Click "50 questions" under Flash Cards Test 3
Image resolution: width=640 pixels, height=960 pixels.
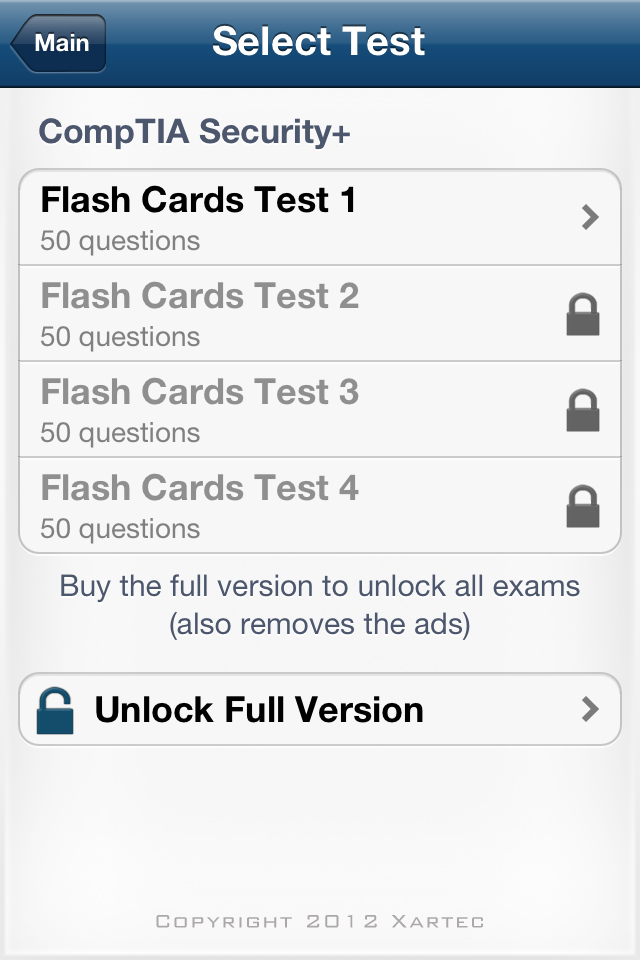tap(120, 433)
